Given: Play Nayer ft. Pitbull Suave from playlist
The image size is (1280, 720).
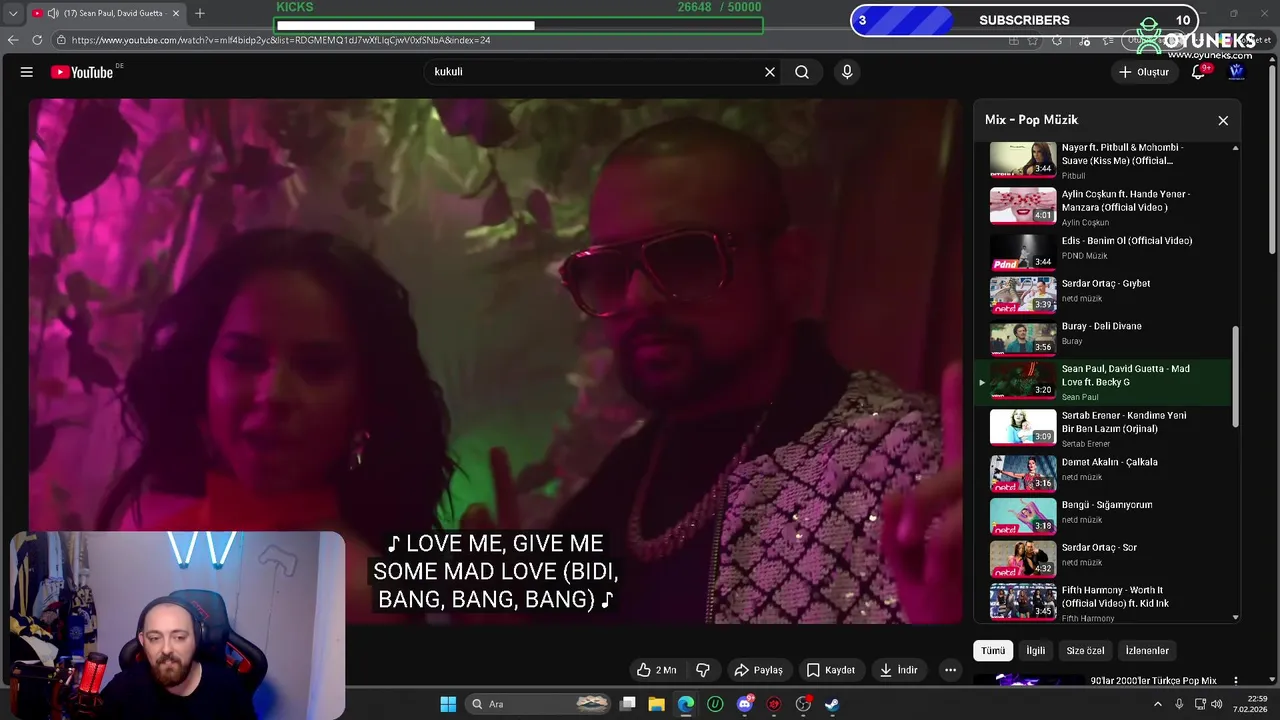Looking at the screenshot, I should [1103, 160].
